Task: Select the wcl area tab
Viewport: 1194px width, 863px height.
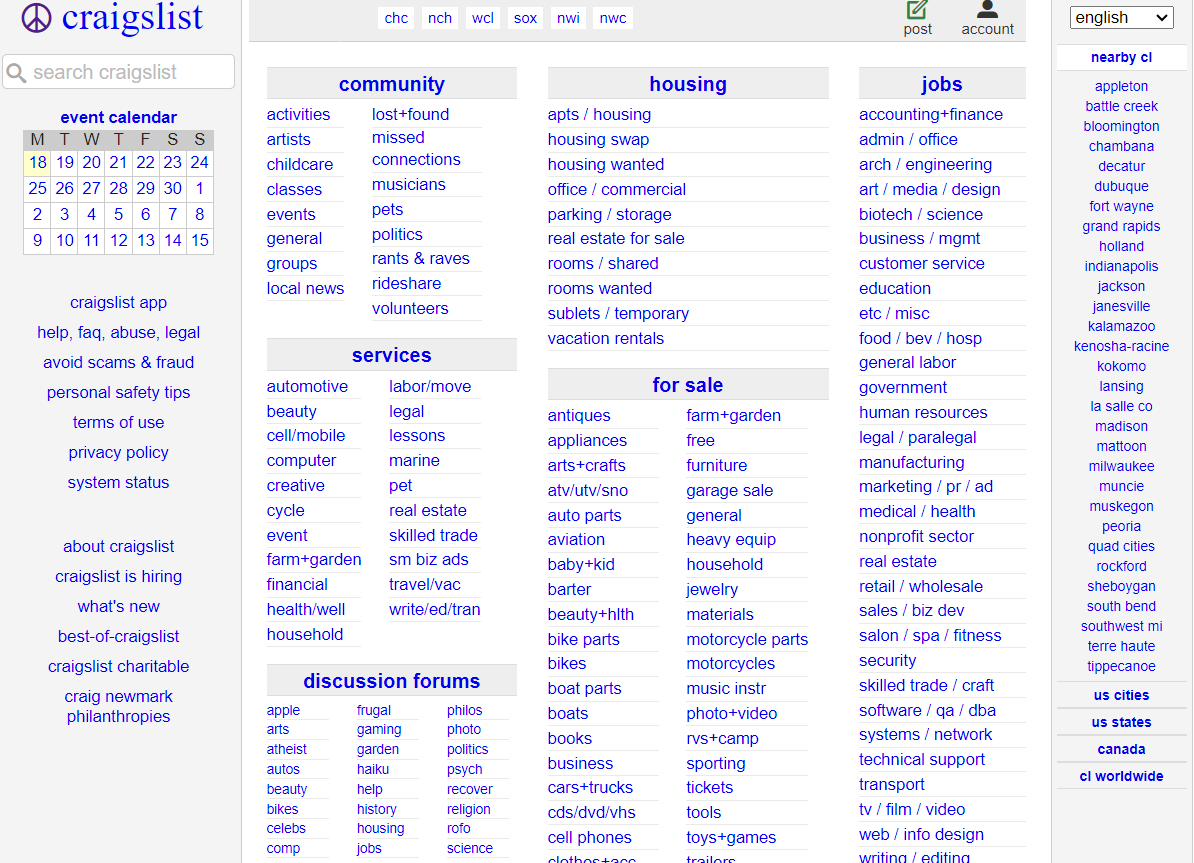Action: tap(483, 18)
